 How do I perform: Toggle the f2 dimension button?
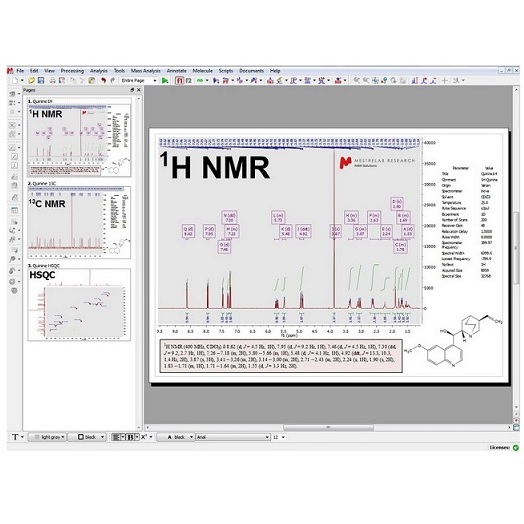pos(189,81)
